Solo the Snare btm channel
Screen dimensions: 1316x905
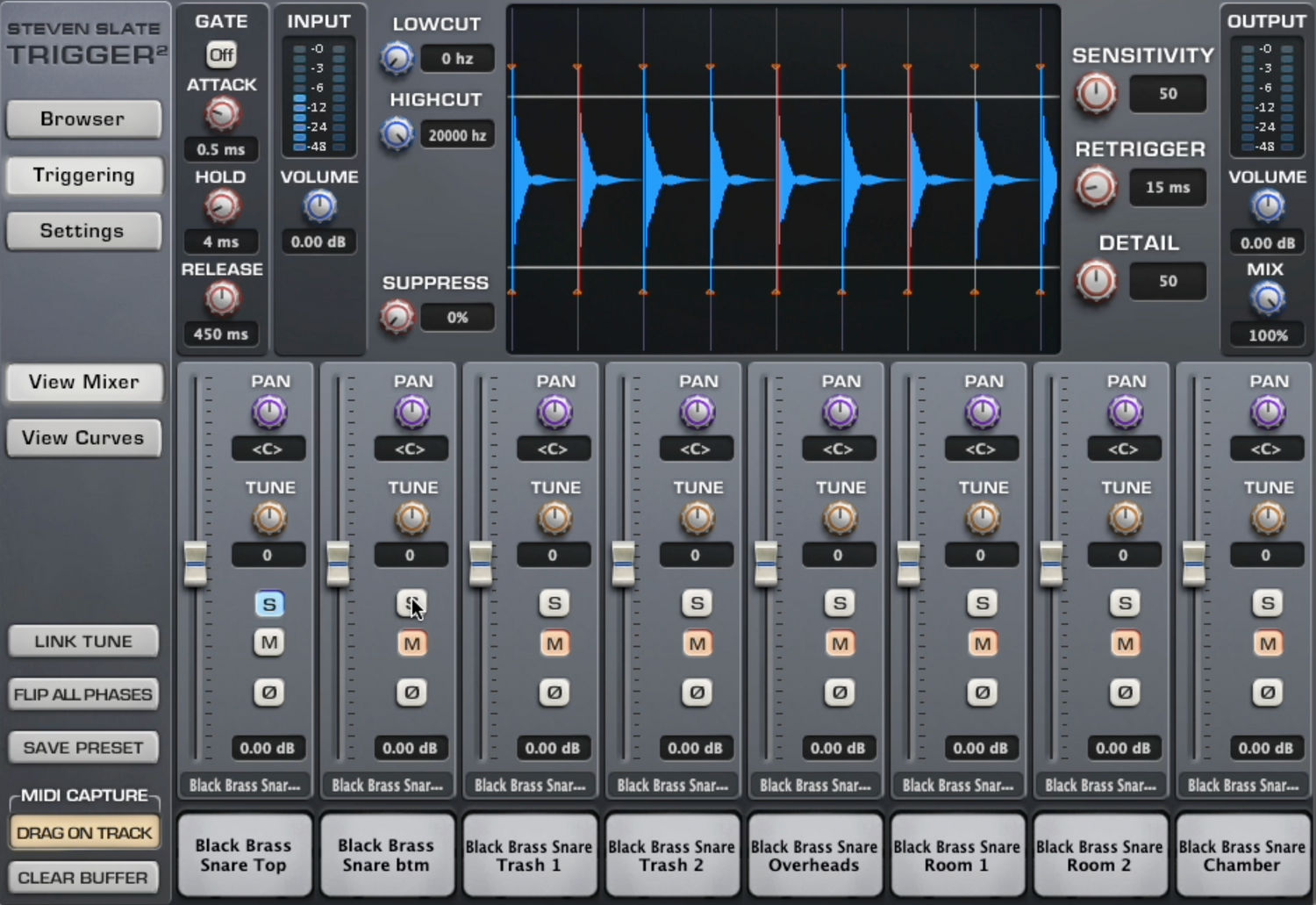(x=411, y=604)
